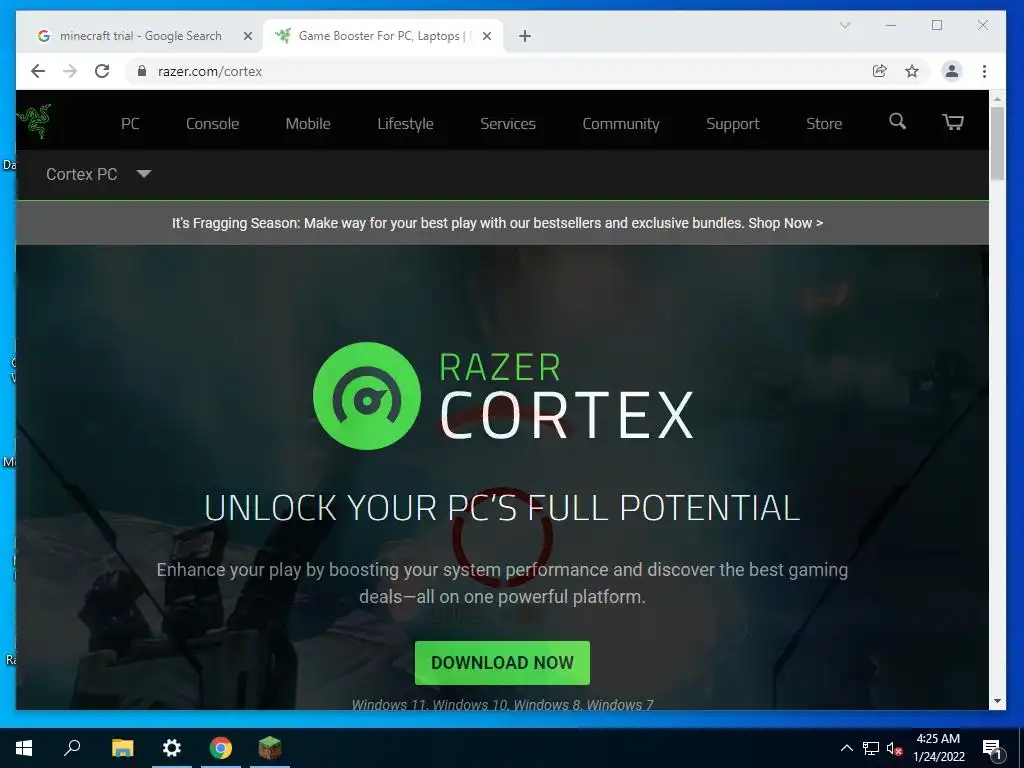The width and height of the screenshot is (1024, 768).
Task: Open the shopping cart icon
Action: 953,122
